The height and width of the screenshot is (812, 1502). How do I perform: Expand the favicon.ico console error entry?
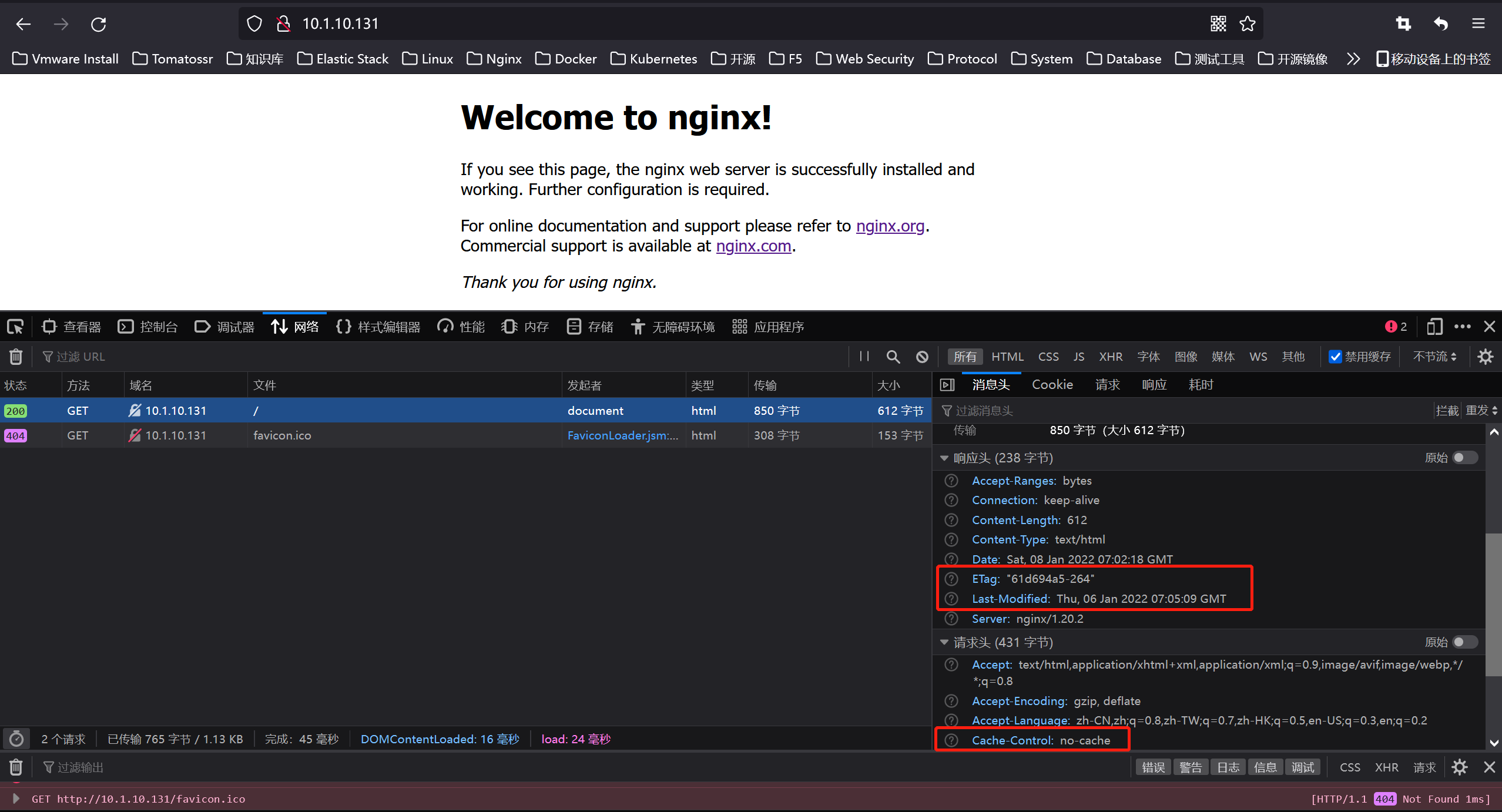(x=16, y=798)
